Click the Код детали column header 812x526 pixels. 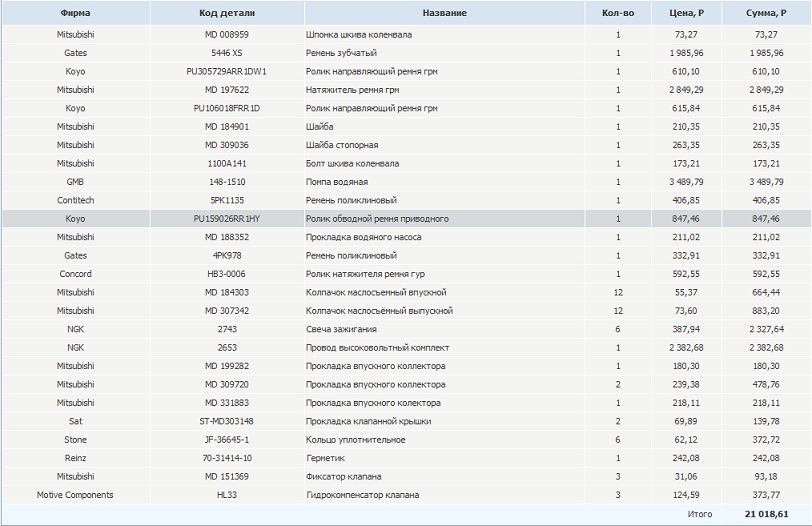pos(225,13)
